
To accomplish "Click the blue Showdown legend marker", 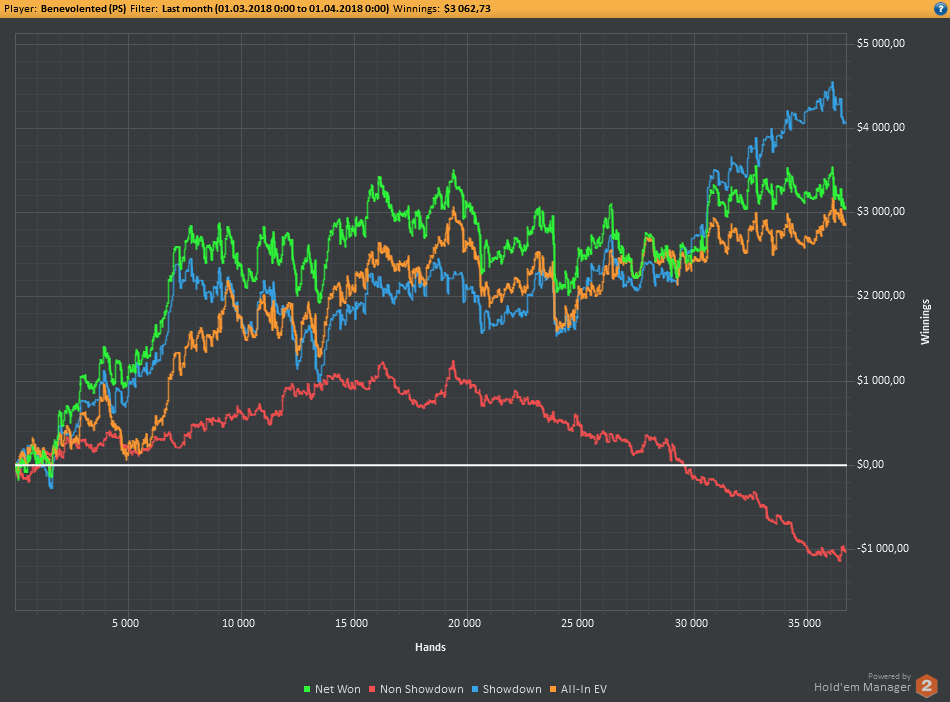I will pos(475,689).
